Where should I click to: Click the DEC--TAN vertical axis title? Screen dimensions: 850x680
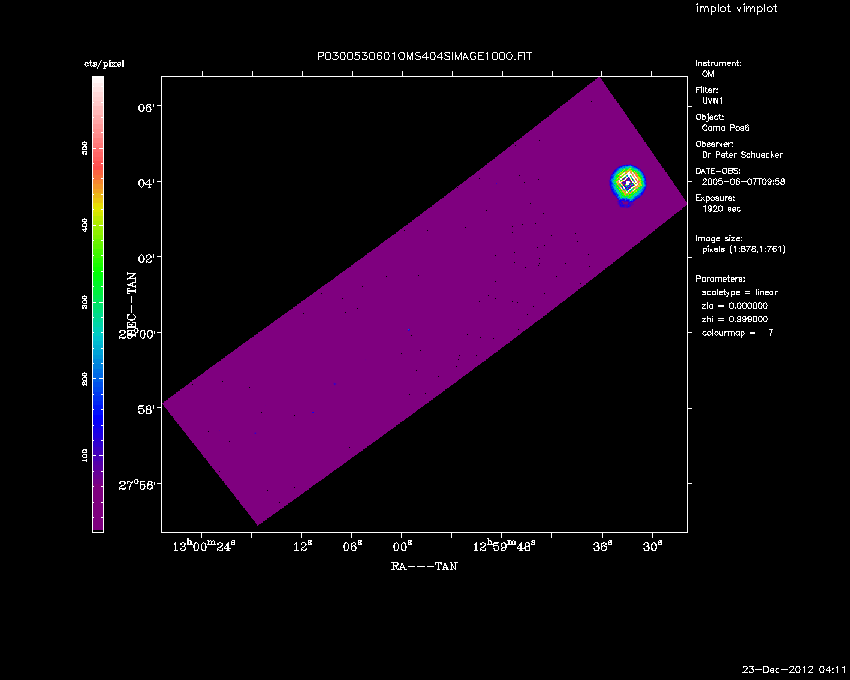click(x=131, y=305)
